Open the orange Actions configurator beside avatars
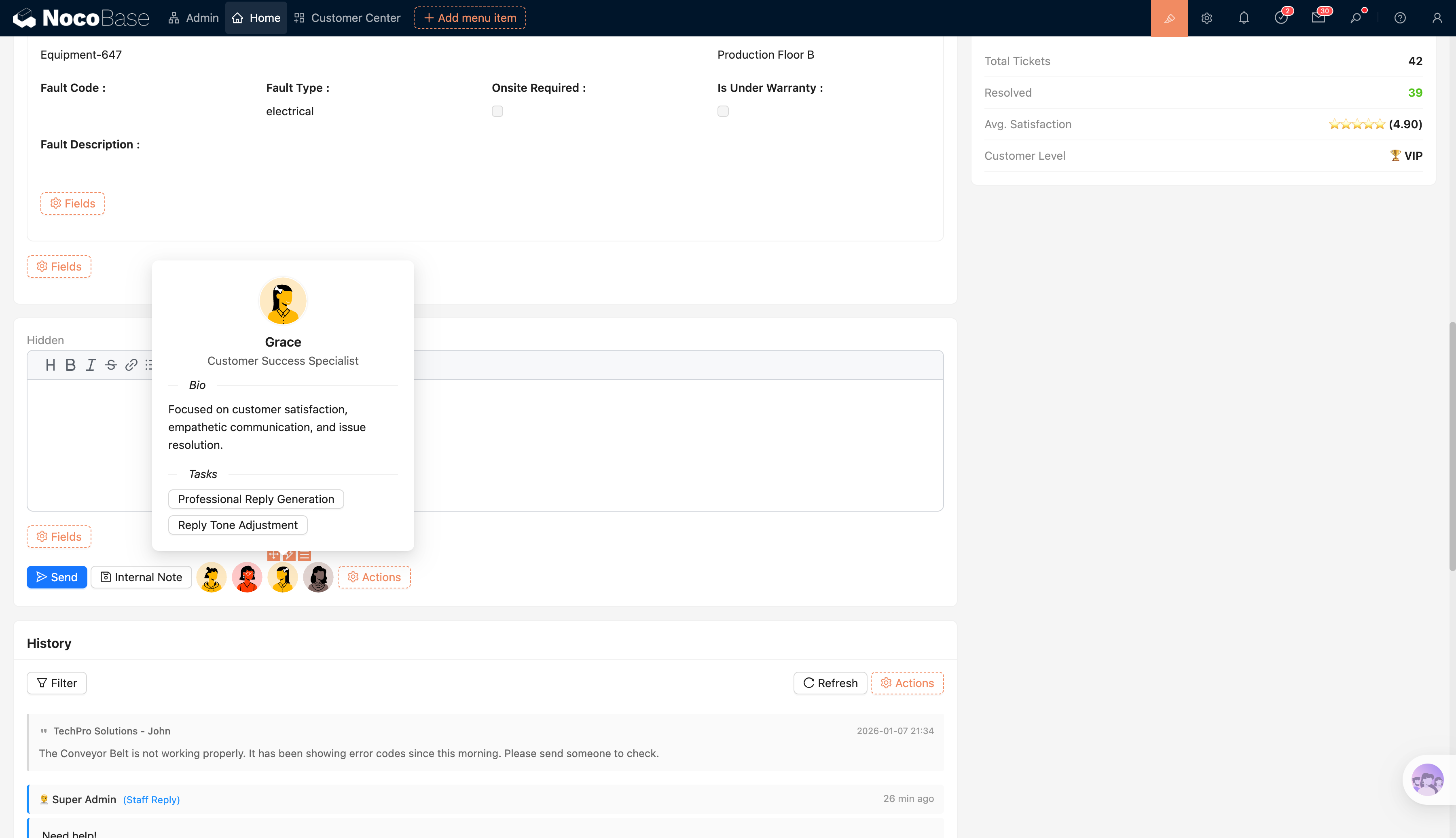This screenshot has height=838, width=1456. (374, 577)
